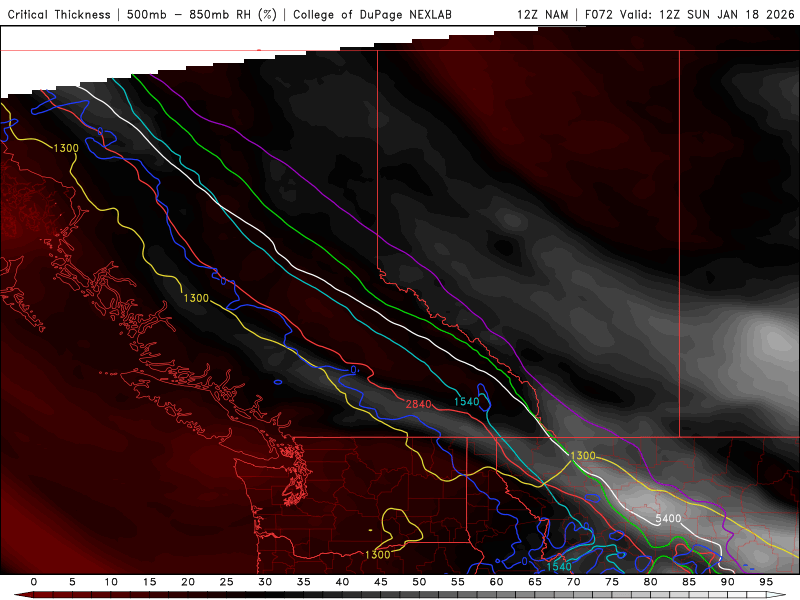This screenshot has height=600, width=800.
Task: Click the colorbar tick label 20
Action: click(188, 582)
